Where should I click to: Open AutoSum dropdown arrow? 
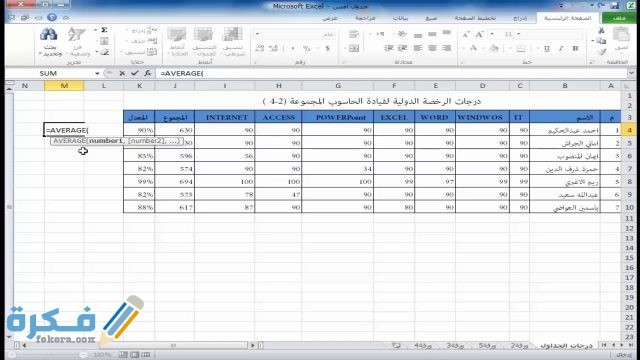pyautogui.click(x=96, y=30)
